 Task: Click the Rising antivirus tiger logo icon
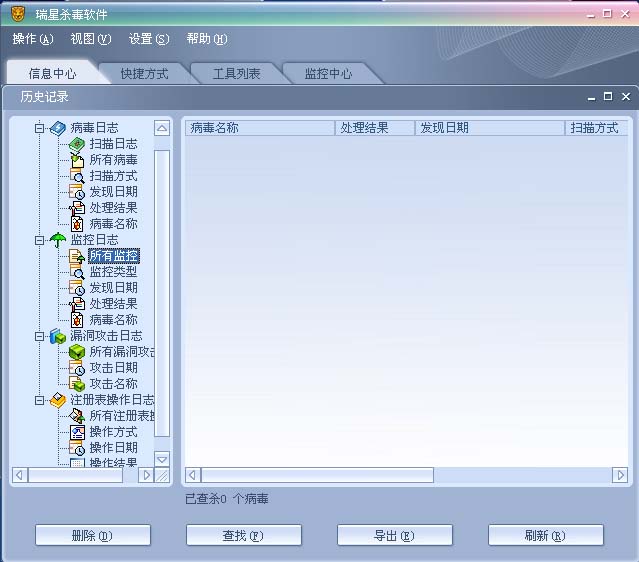pyautogui.click(x=18, y=14)
